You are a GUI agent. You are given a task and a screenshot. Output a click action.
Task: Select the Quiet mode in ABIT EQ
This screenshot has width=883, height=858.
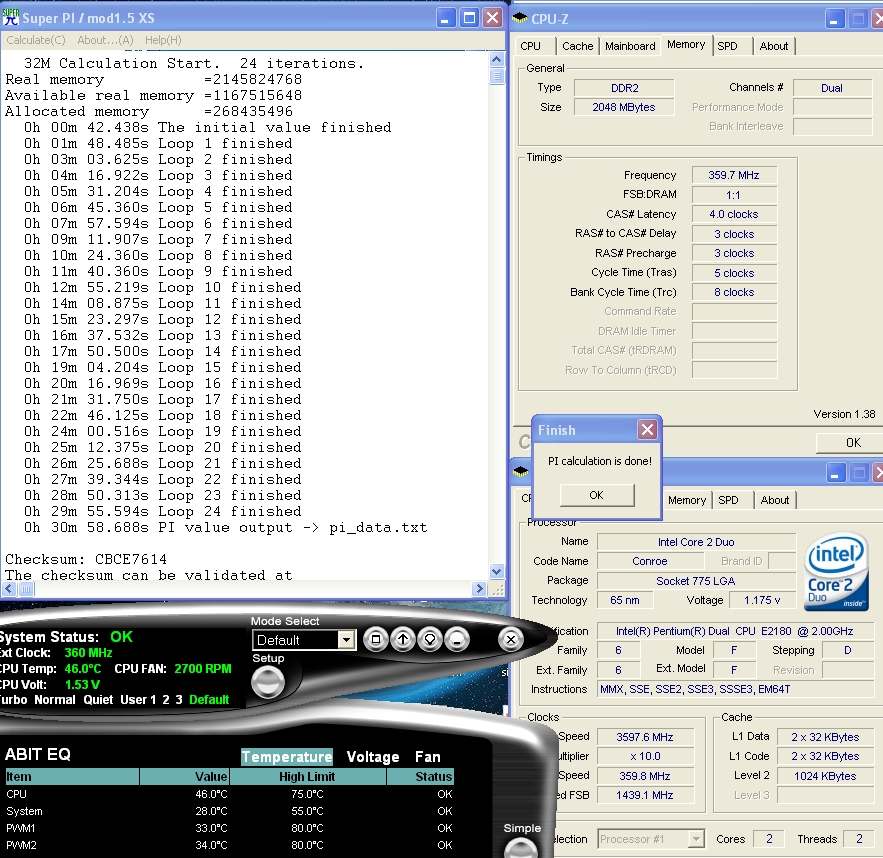point(98,700)
